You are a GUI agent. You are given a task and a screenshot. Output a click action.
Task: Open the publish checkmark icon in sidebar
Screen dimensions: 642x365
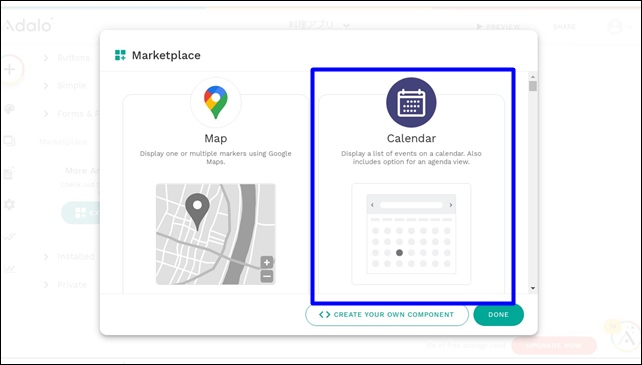pos(9,236)
